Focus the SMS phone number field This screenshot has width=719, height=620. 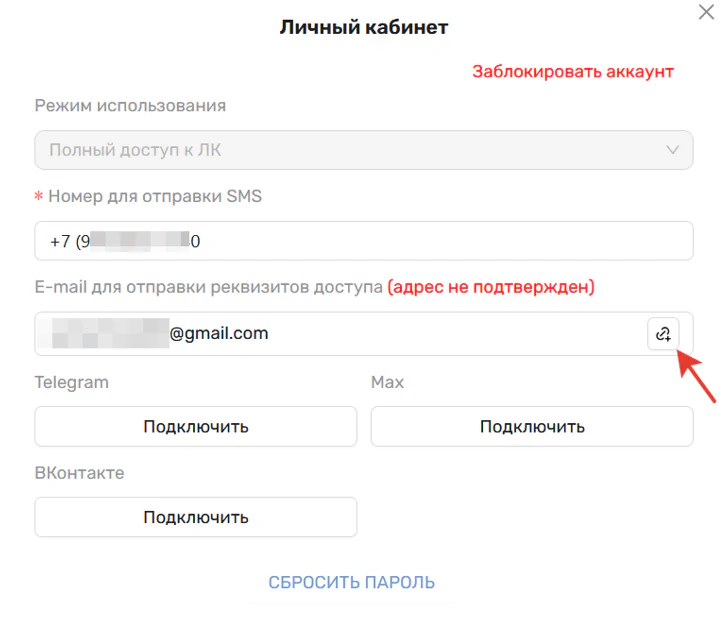tap(364, 241)
